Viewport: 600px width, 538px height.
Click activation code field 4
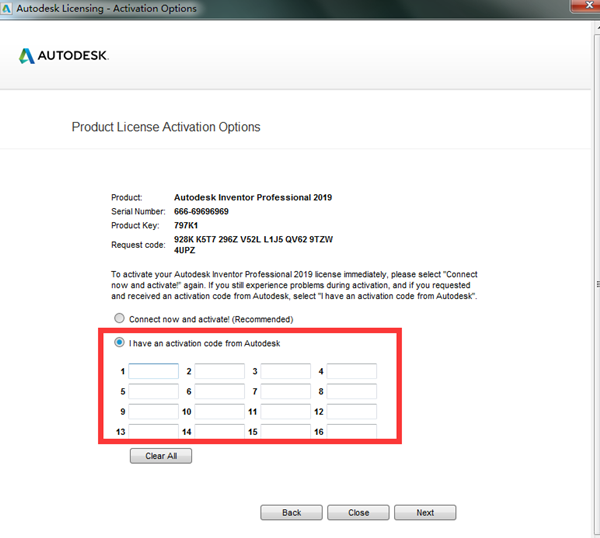point(352,371)
